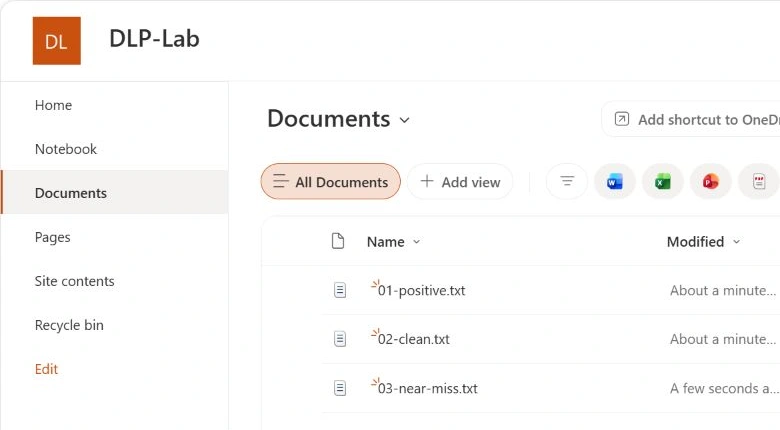Open the file 03-near-miss.txt
Viewport: 780px width, 430px height.
coord(427,388)
